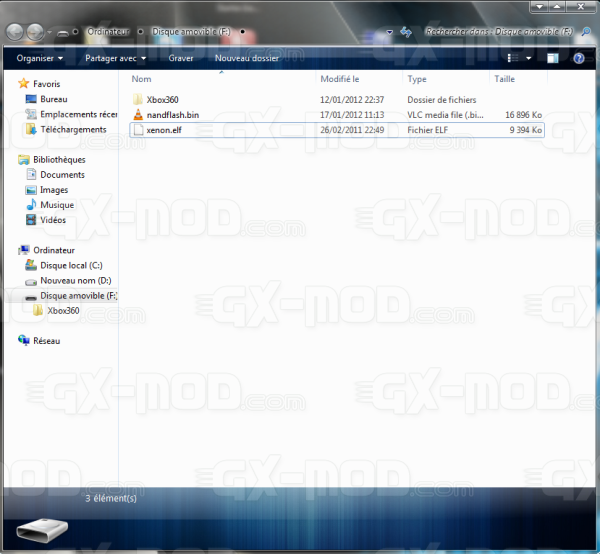Image resolution: width=600 pixels, height=554 pixels.
Task: Click the Ordinateur computer icon
Action: (24, 250)
